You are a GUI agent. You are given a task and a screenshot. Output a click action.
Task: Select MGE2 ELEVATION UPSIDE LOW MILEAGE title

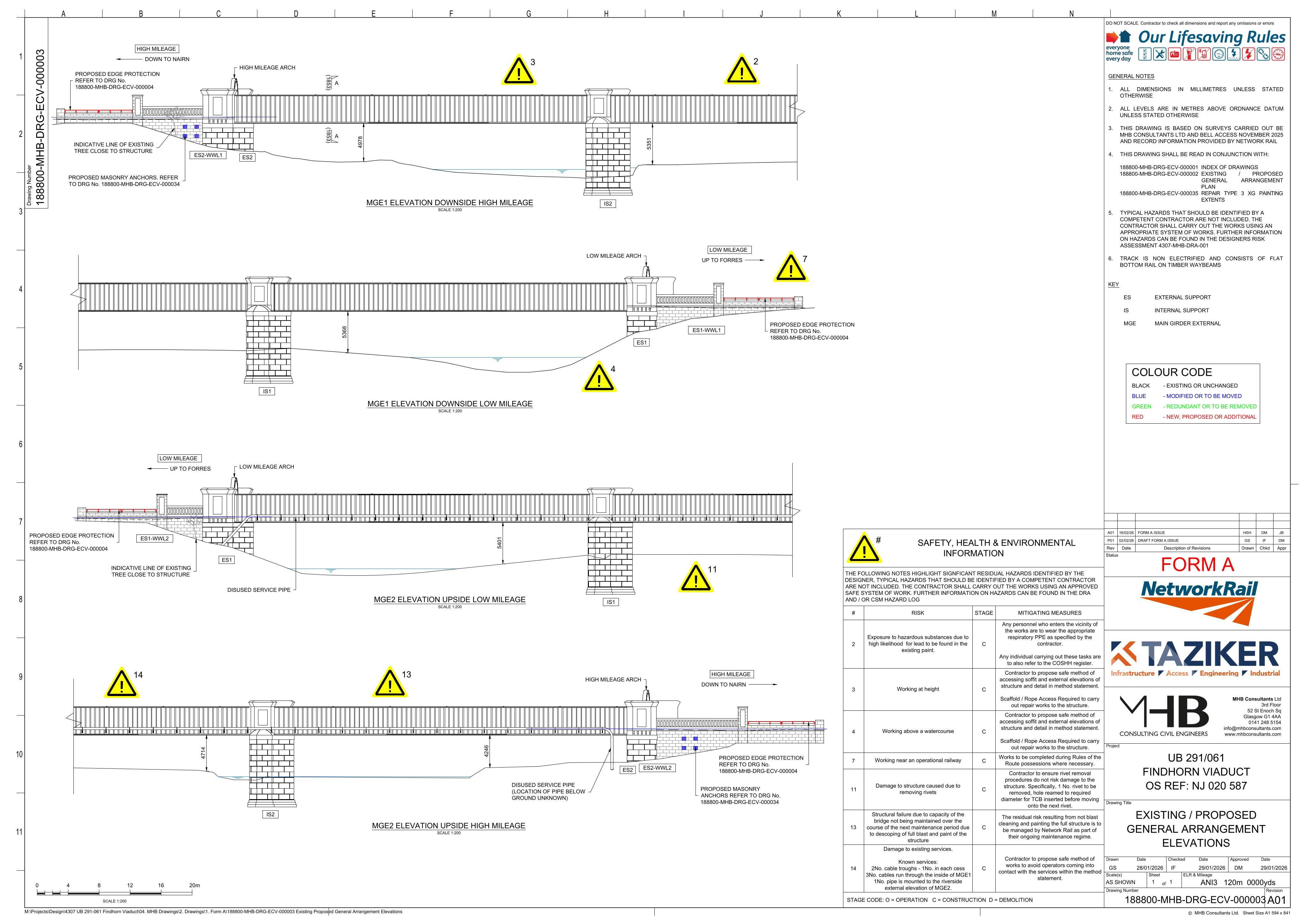[x=450, y=599]
